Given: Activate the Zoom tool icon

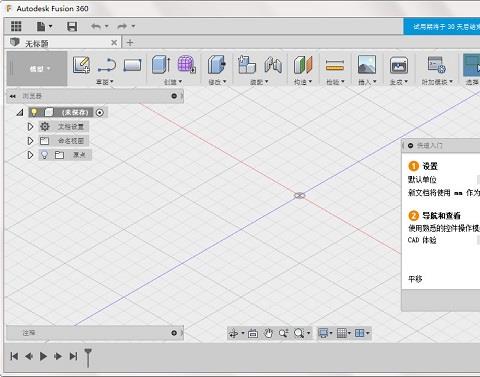Looking at the screenshot, I should tap(284, 333).
